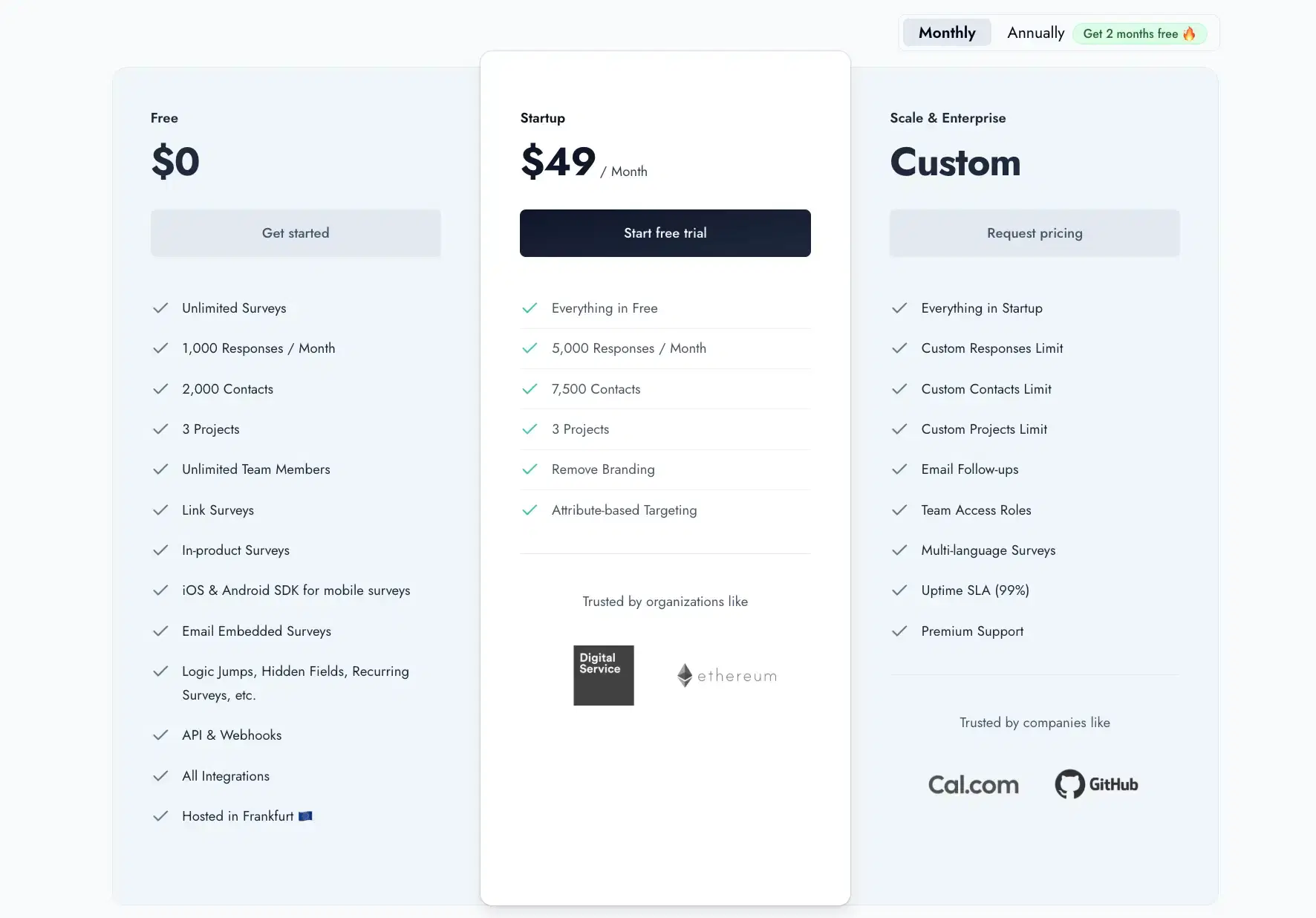Viewport: 1316px width, 918px height.
Task: Click the GitHub logo
Action: 1096,784
